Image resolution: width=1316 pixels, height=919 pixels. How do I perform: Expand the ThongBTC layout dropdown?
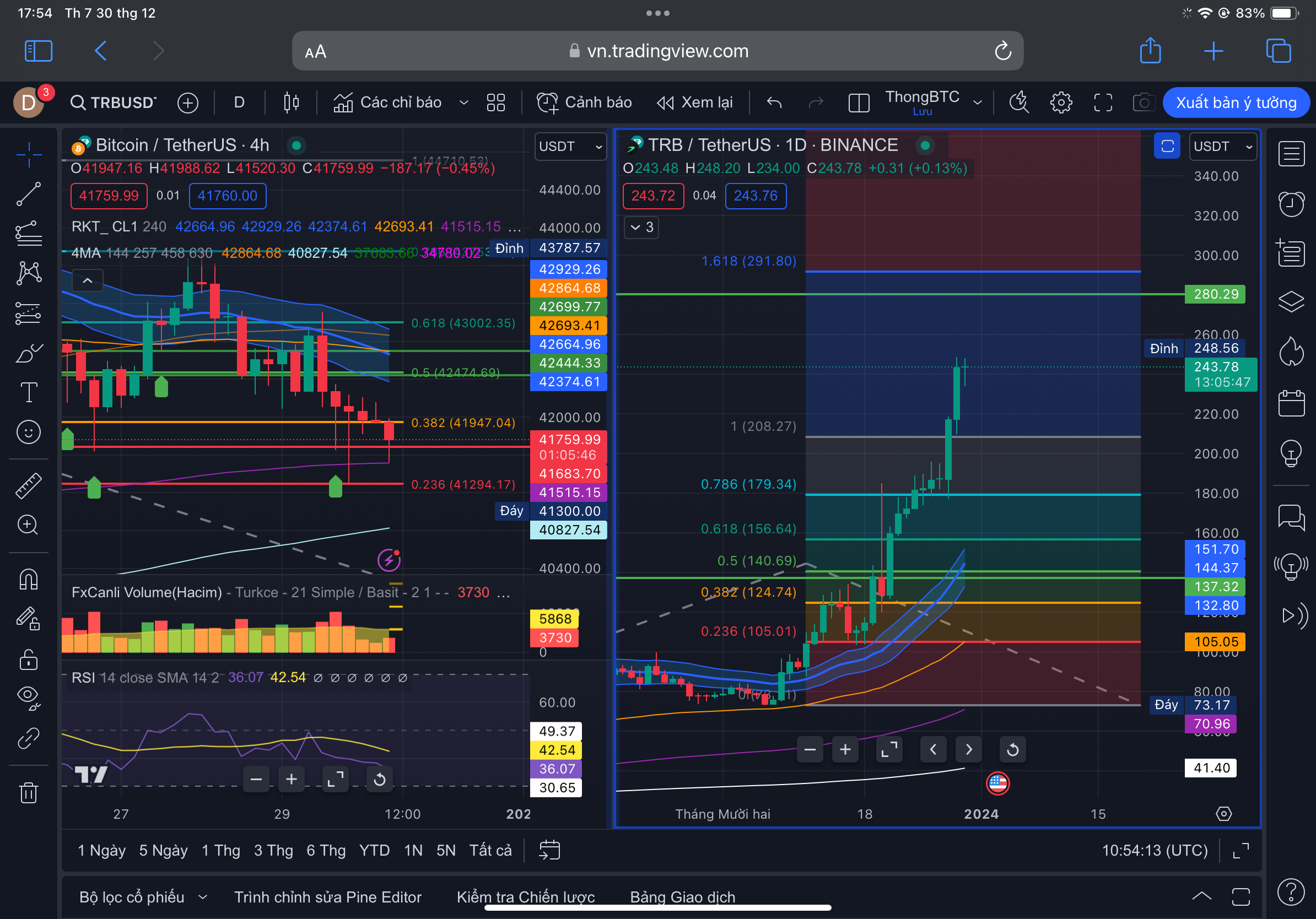(977, 102)
